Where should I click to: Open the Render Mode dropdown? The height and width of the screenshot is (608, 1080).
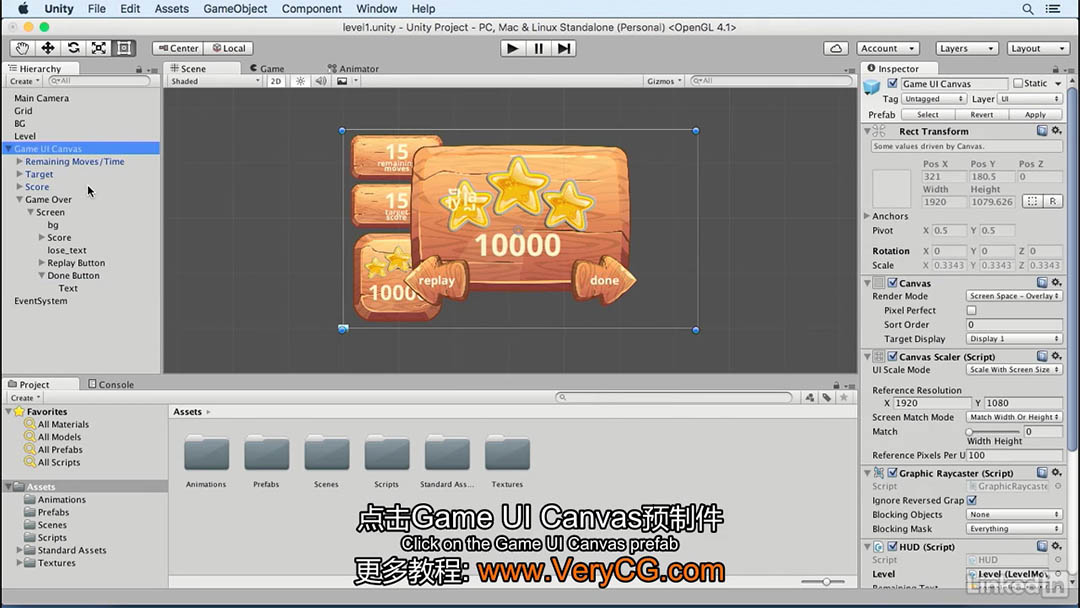[1014, 296]
